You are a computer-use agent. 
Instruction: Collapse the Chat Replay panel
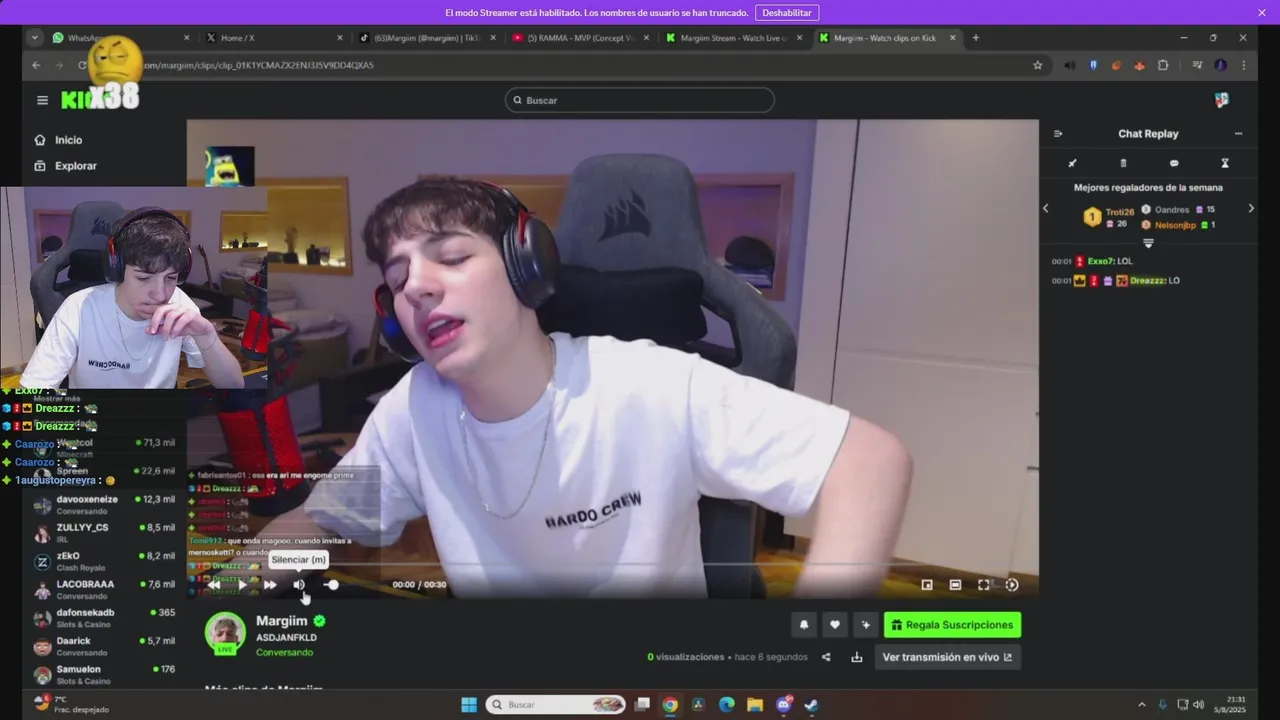[x=1058, y=134]
